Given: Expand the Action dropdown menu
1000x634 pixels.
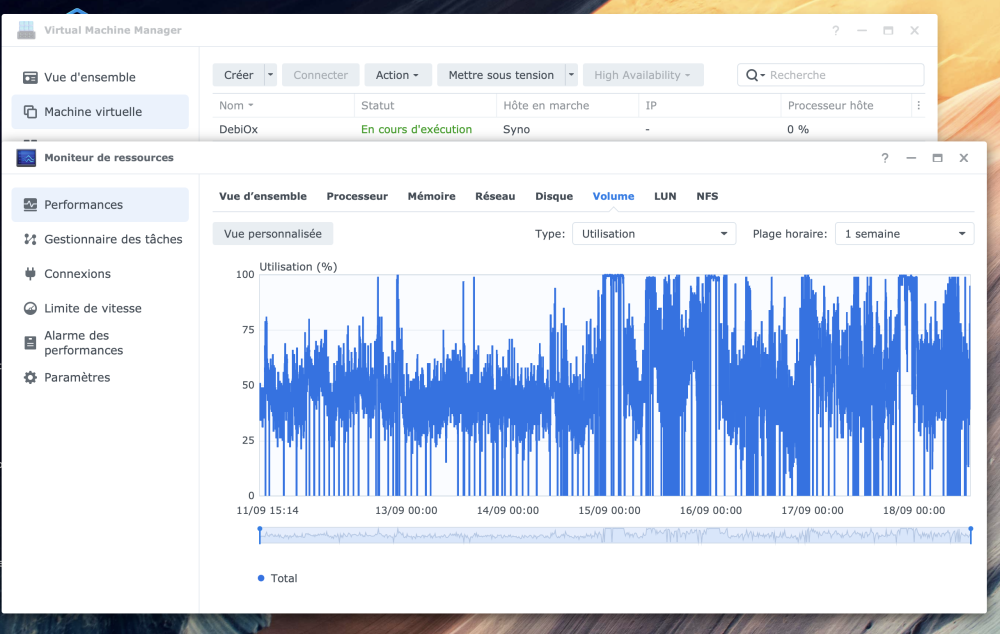Looking at the screenshot, I should click(x=398, y=75).
